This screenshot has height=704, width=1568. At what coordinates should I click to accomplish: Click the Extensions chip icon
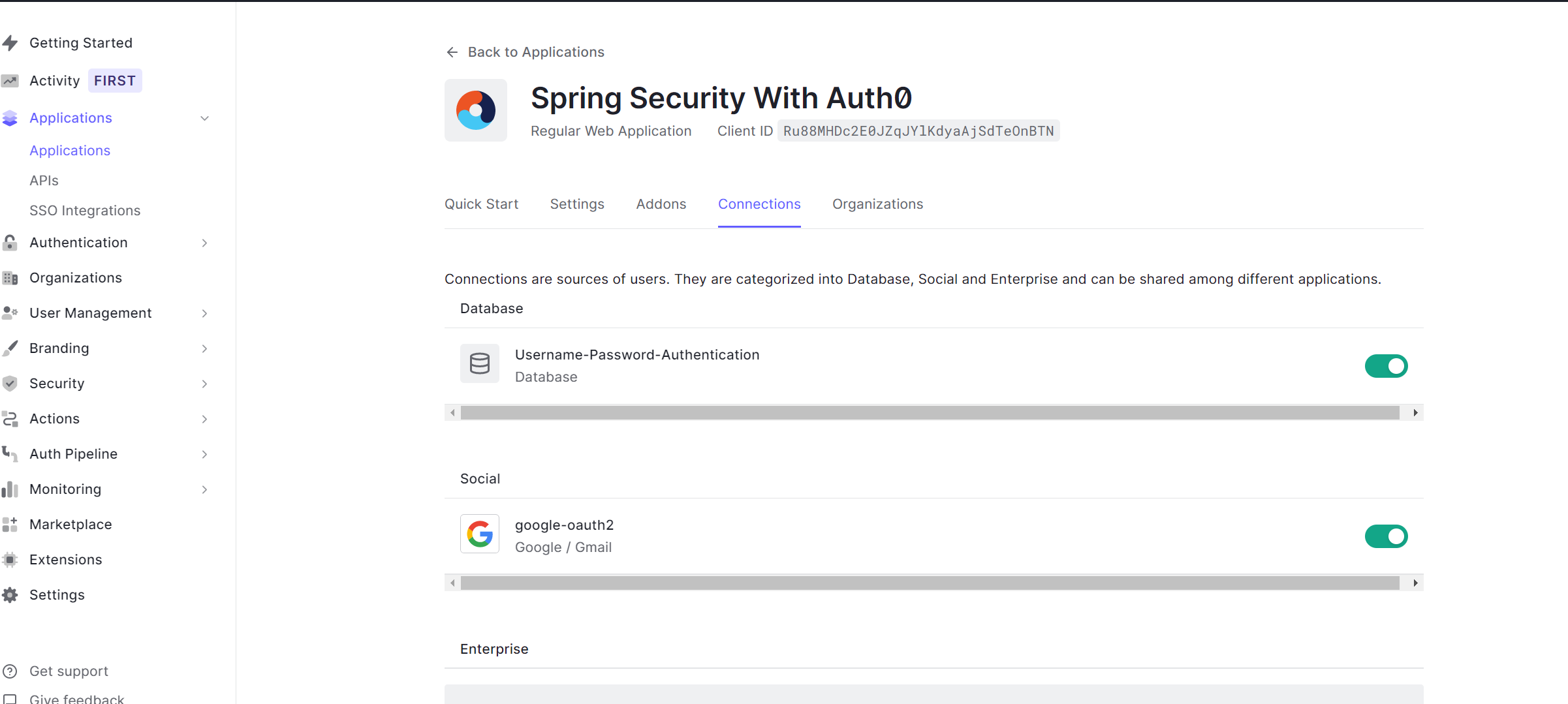[10, 560]
